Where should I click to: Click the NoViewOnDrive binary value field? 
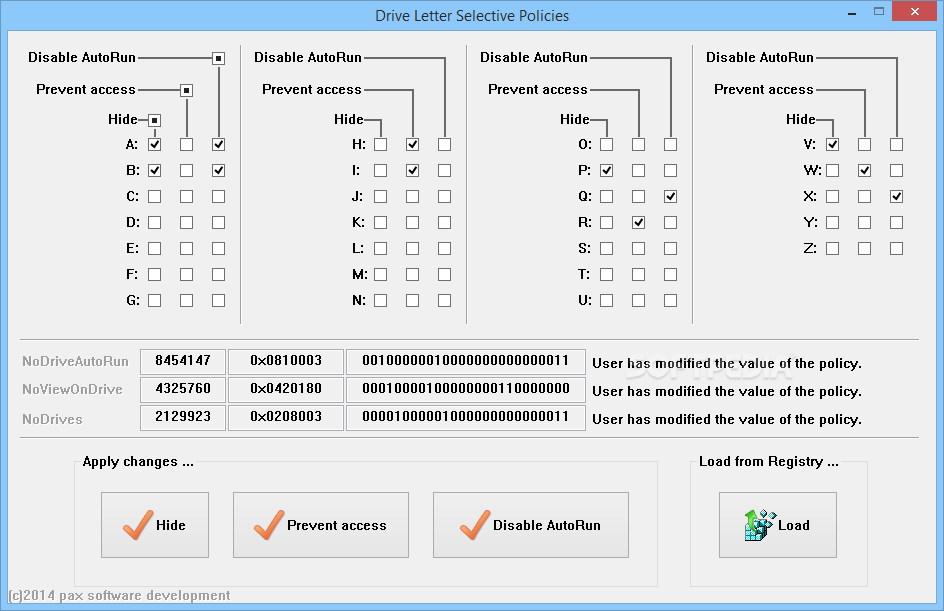point(466,389)
